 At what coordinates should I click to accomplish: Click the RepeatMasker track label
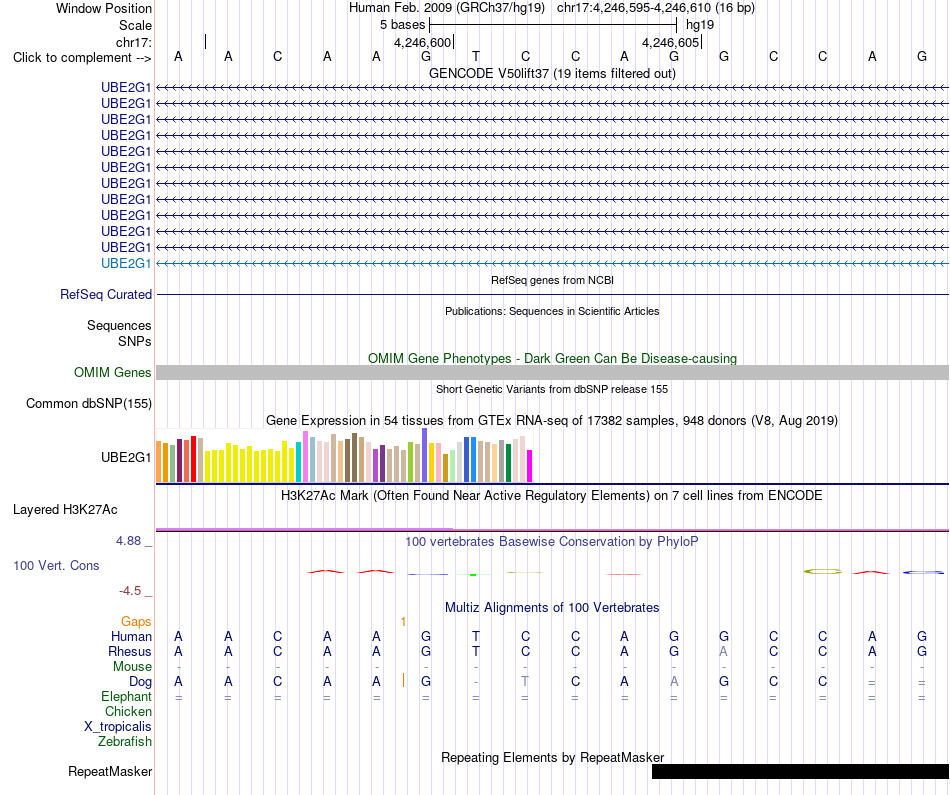tap(110, 771)
